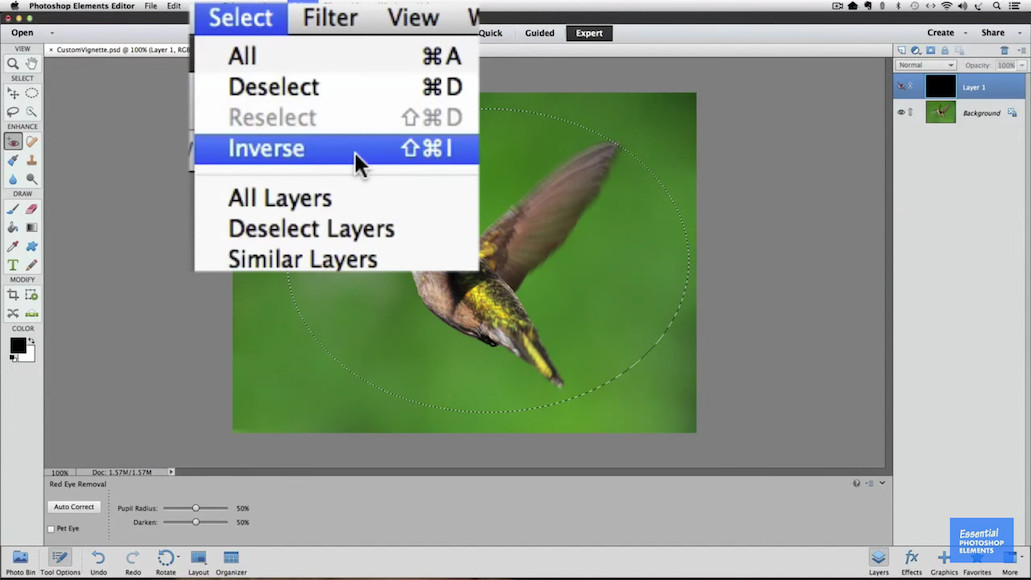The height and width of the screenshot is (580, 1031).
Task: Toggle lock transparent pixels icon
Action: click(x=960, y=51)
